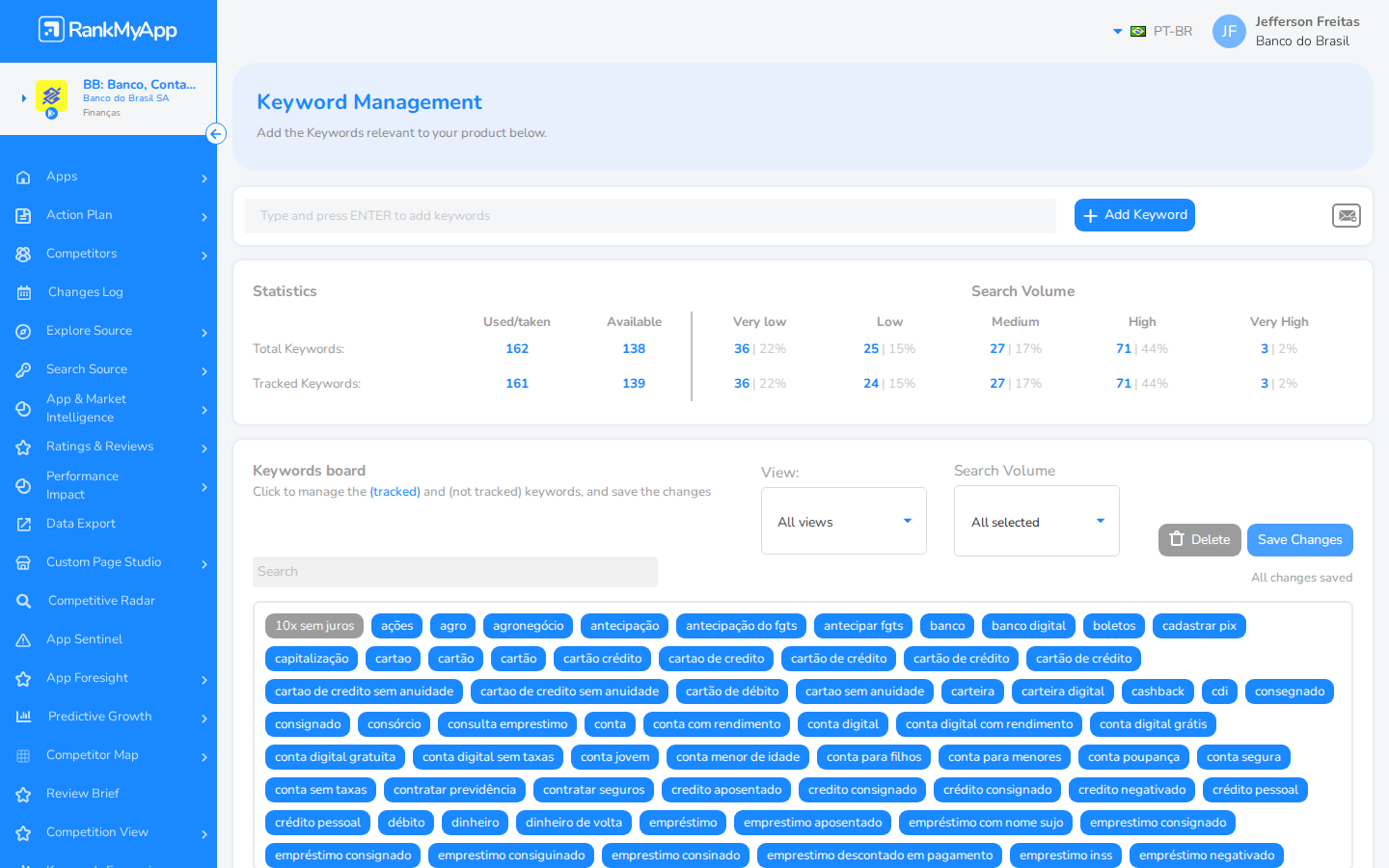The height and width of the screenshot is (868, 1389).
Task: Click the App Foresight star icon
Action: click(23, 679)
